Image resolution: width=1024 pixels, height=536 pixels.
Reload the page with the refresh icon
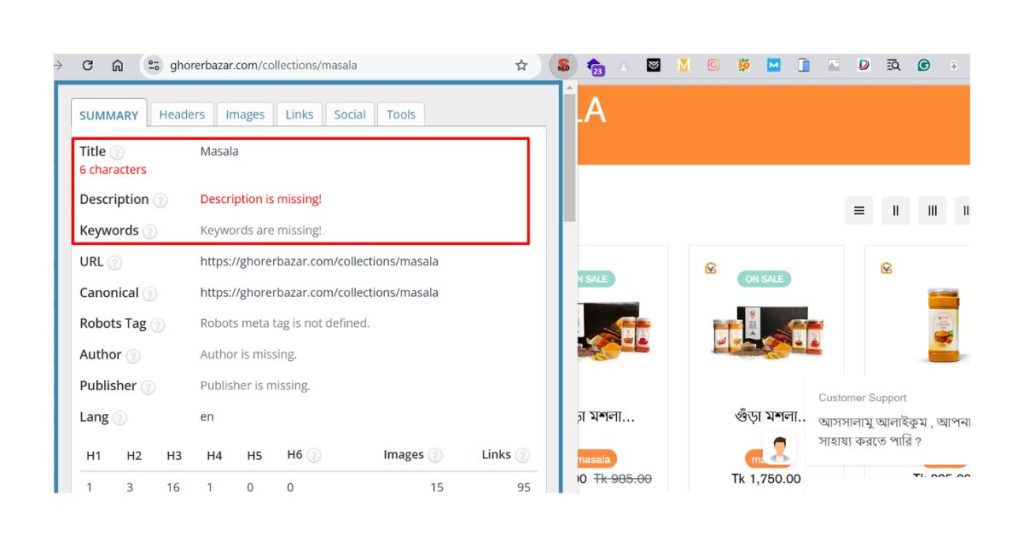tap(88, 65)
